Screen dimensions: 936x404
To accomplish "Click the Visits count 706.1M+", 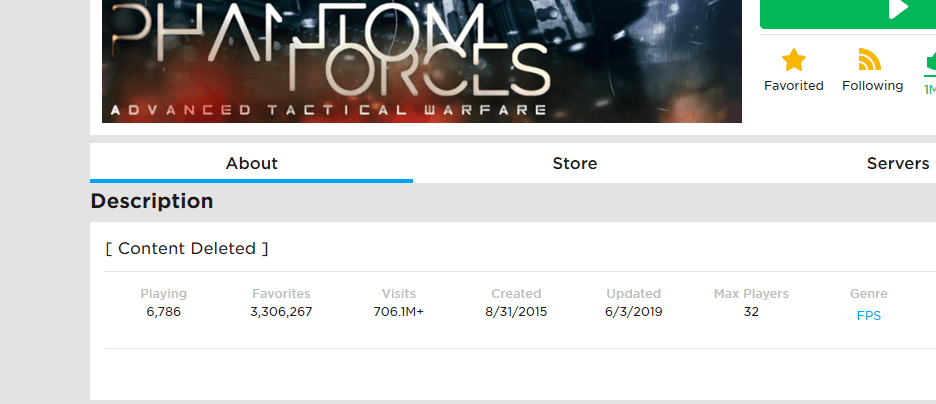I will click(x=399, y=312).
